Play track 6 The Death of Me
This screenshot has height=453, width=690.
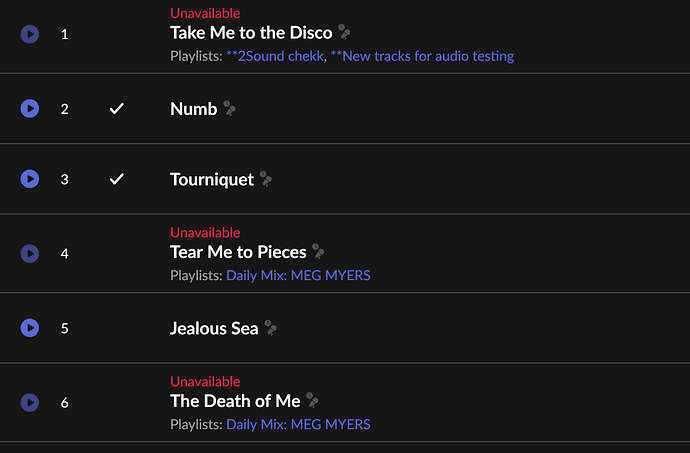[x=30, y=402]
